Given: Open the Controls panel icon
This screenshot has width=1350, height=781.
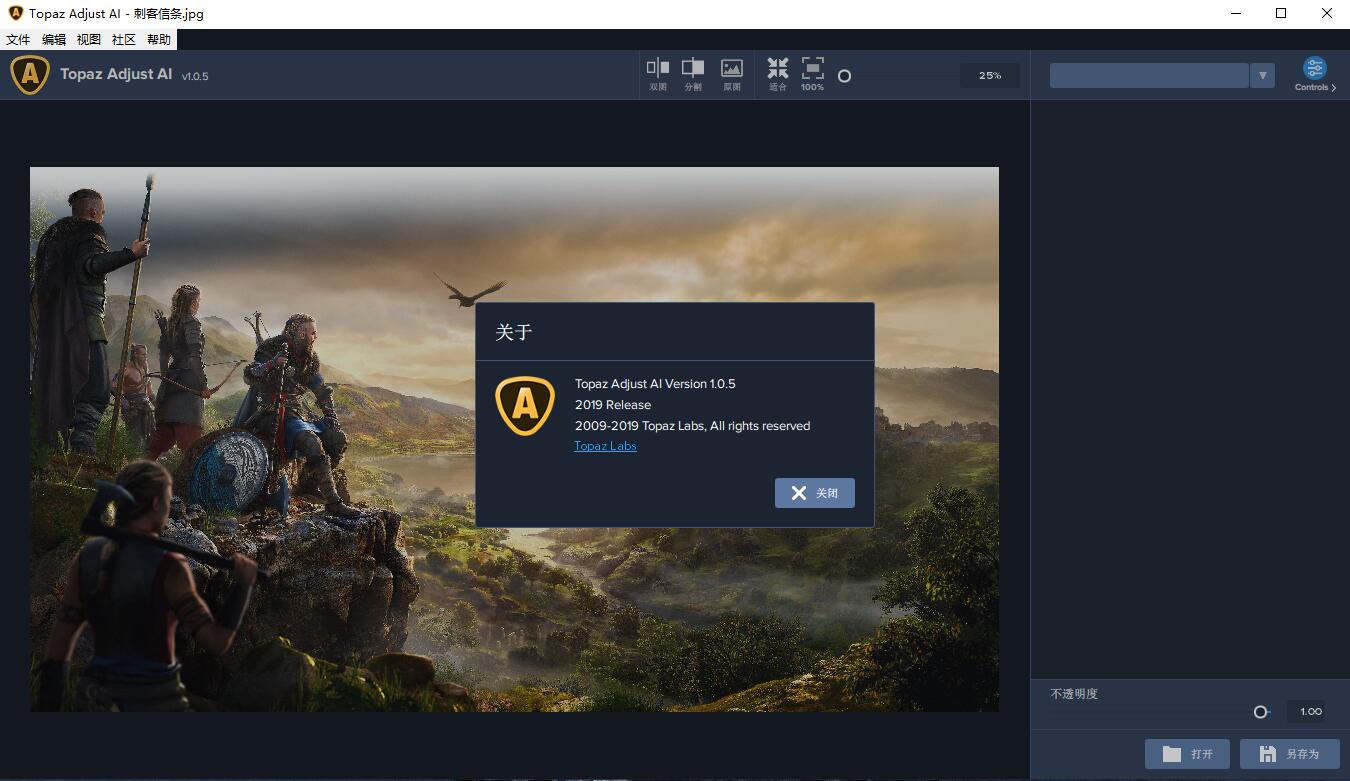Looking at the screenshot, I should click(x=1314, y=74).
